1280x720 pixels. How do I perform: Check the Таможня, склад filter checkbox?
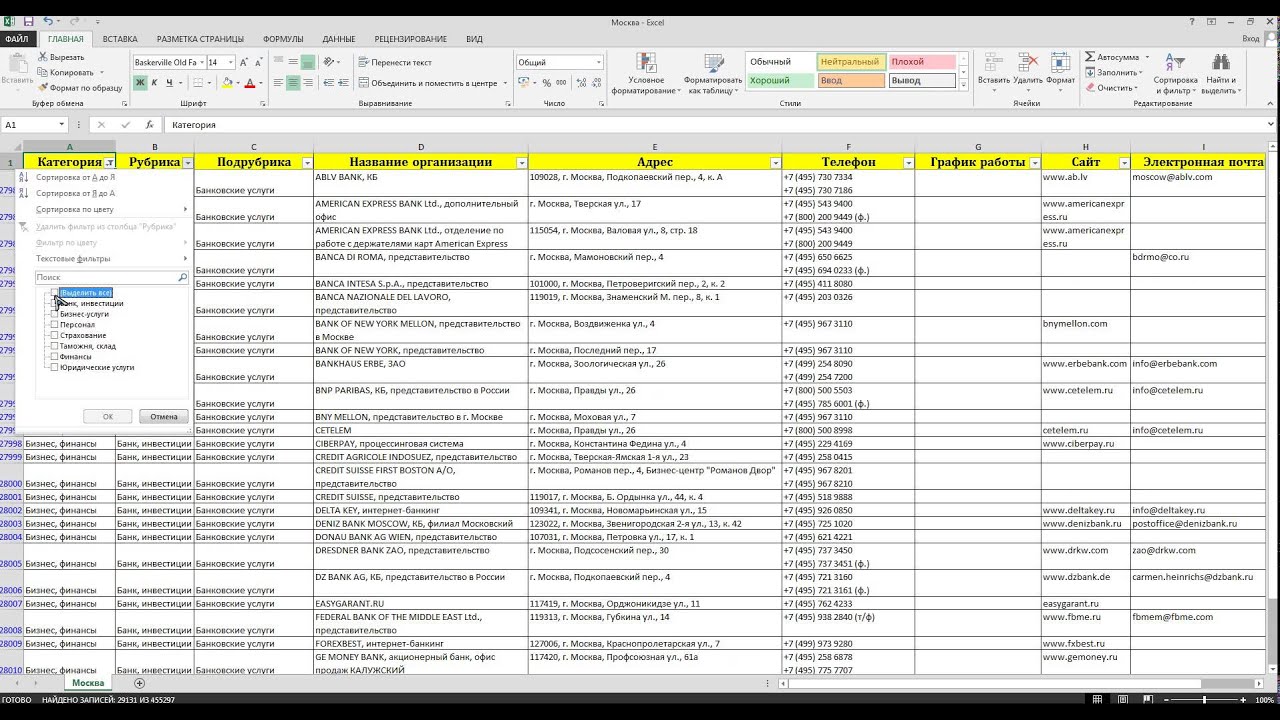click(x=55, y=346)
